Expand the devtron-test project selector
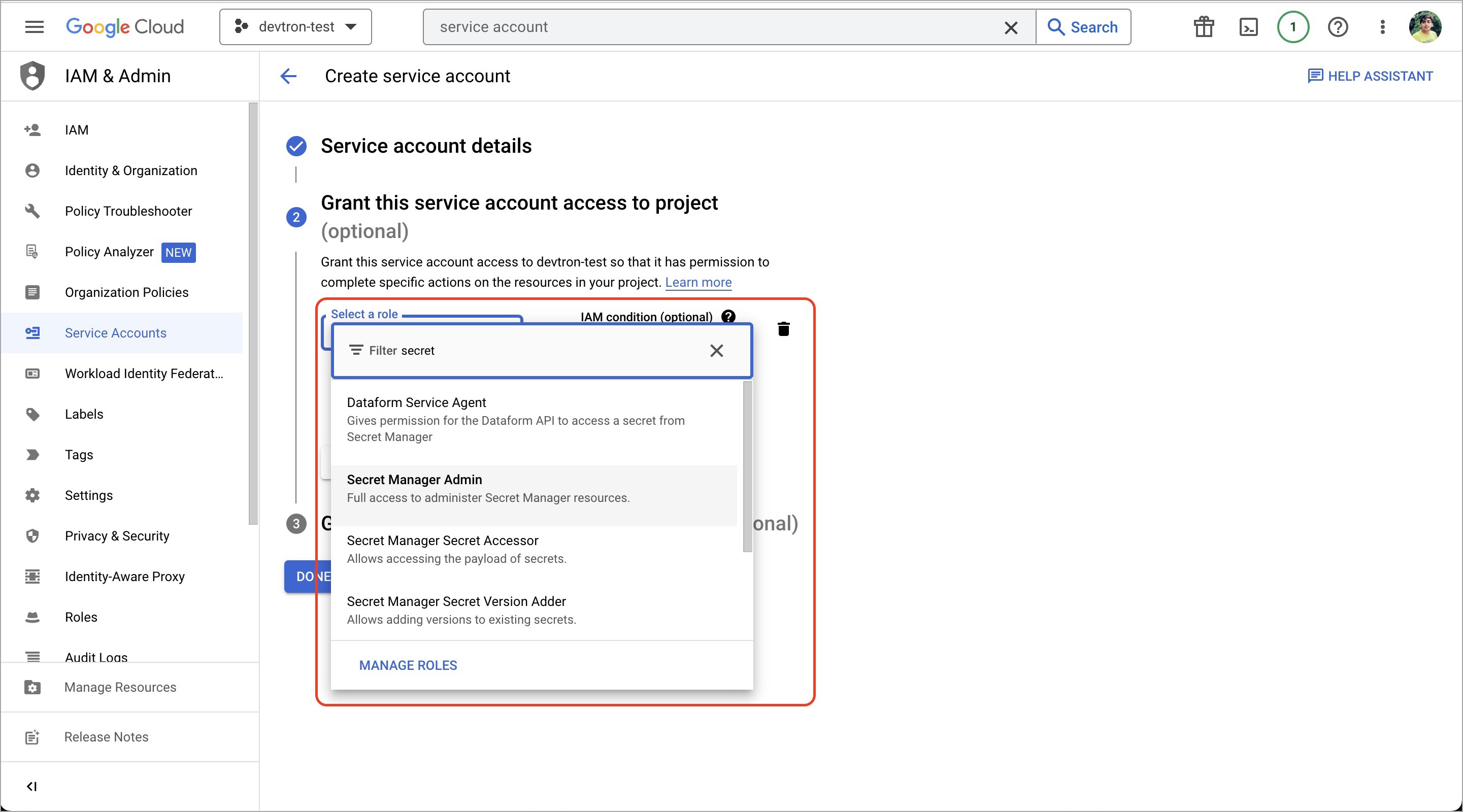Viewport: 1463px width, 812px height. pos(295,27)
